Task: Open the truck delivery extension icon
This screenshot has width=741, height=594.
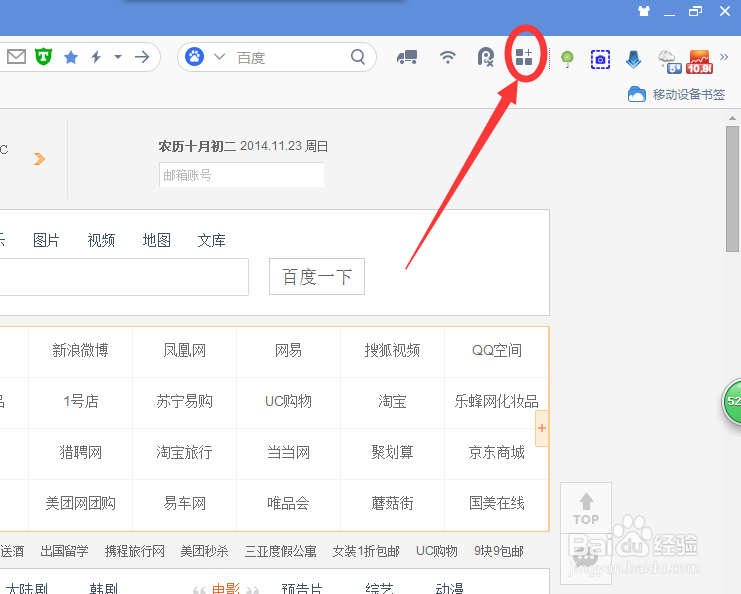Action: pyautogui.click(x=407, y=57)
